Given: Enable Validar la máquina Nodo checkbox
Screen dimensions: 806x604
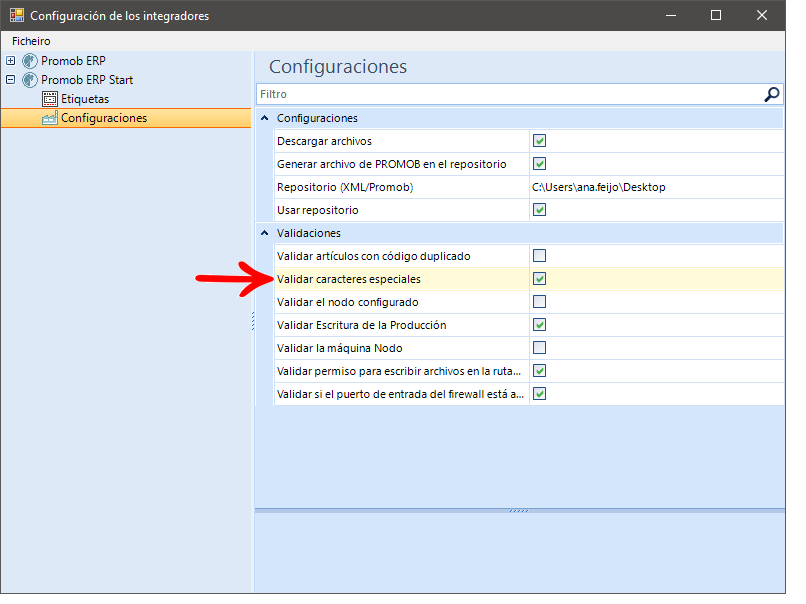Looking at the screenshot, I should point(539,347).
